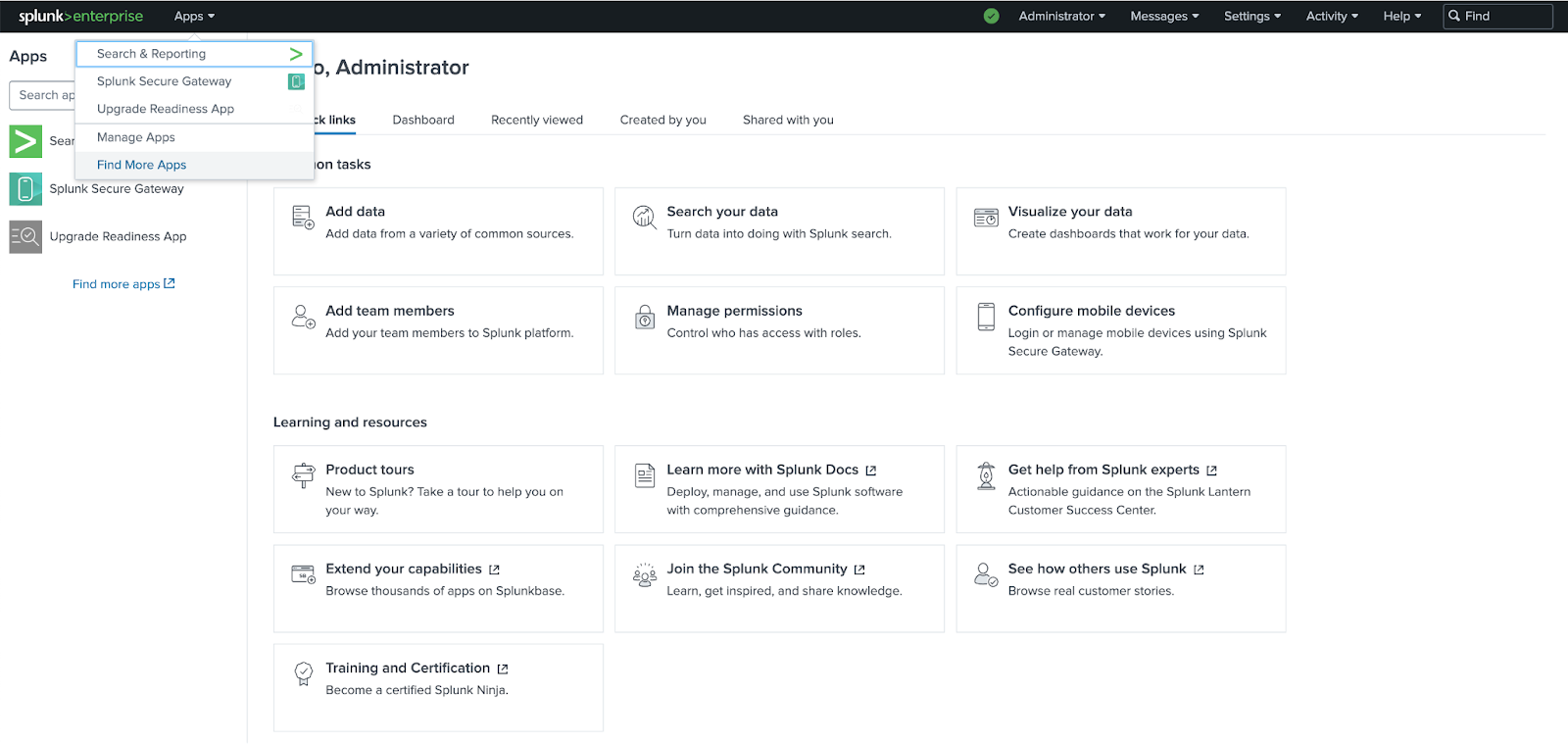1568x744 pixels.
Task: Click the Add data card icon
Action: pyautogui.click(x=303, y=218)
